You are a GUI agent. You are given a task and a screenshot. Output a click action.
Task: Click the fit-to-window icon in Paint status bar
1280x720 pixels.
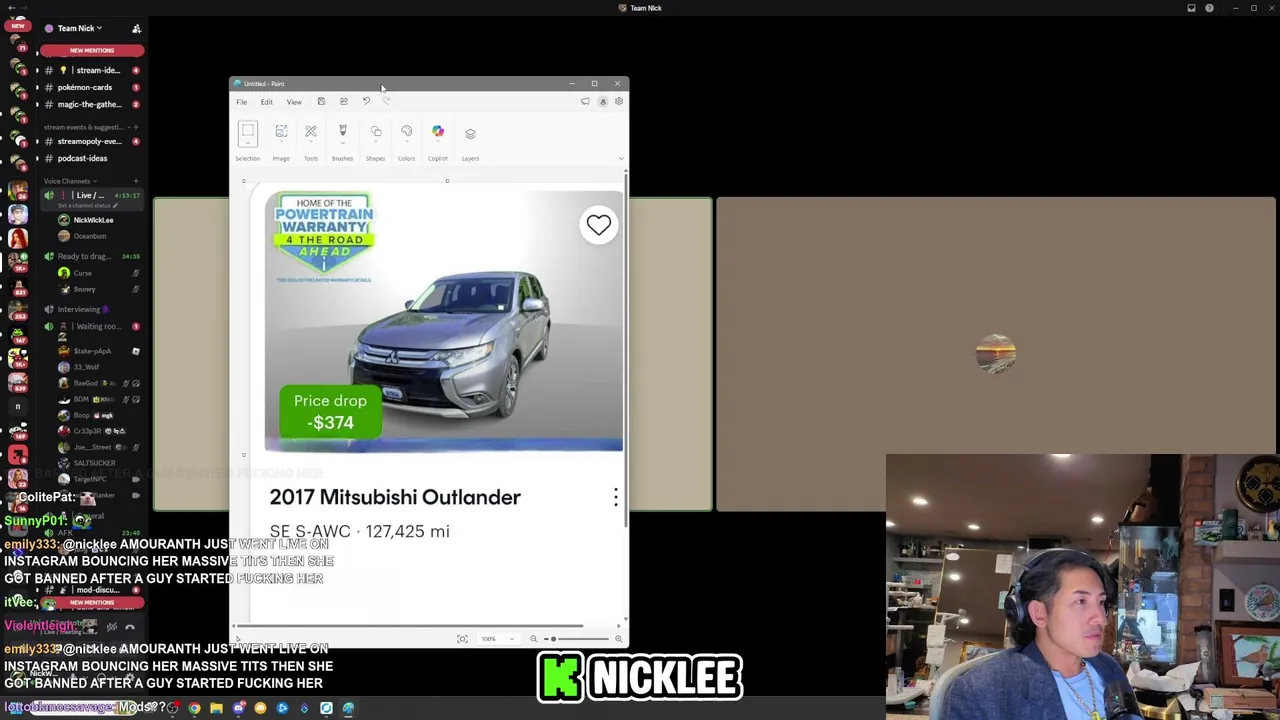click(462, 639)
